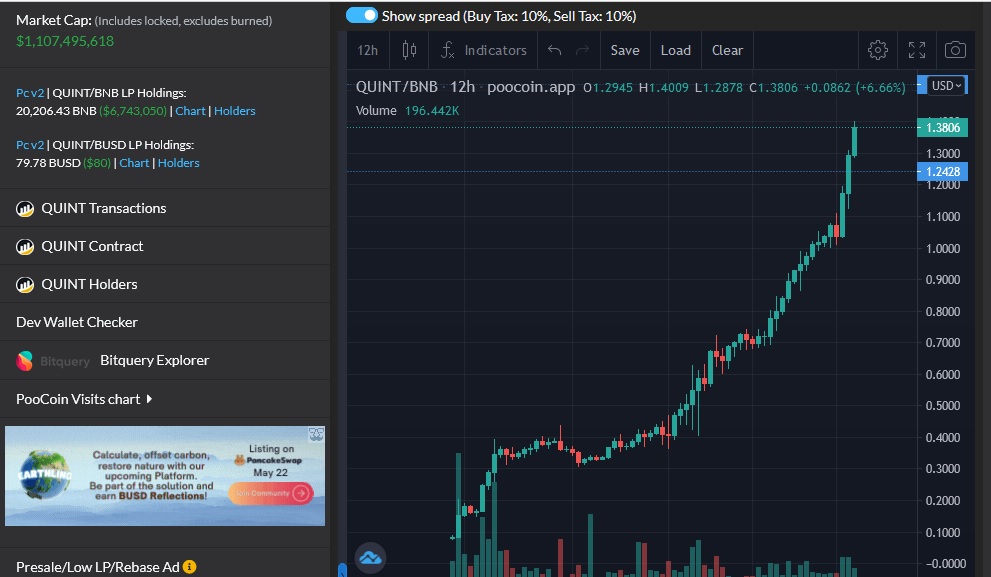This screenshot has width=991, height=577.
Task: Open the Earthling ad banner
Action: [x=165, y=476]
